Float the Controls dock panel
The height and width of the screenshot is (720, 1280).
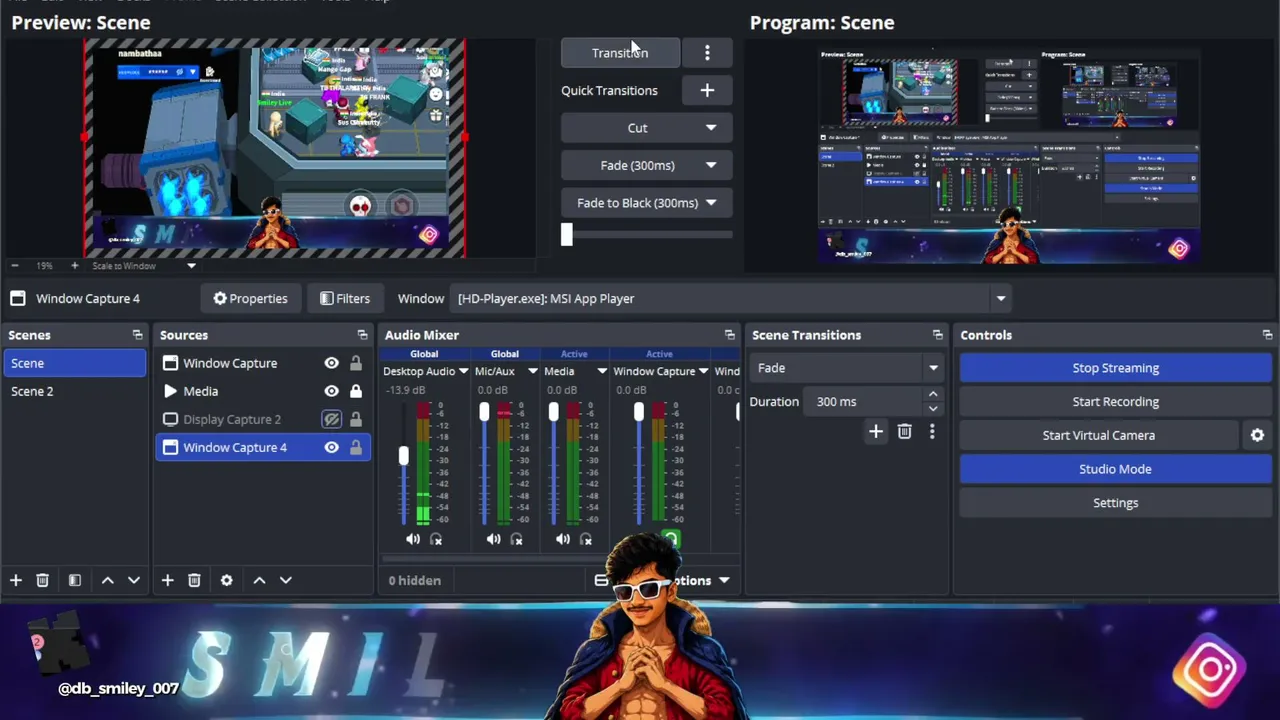1267,335
